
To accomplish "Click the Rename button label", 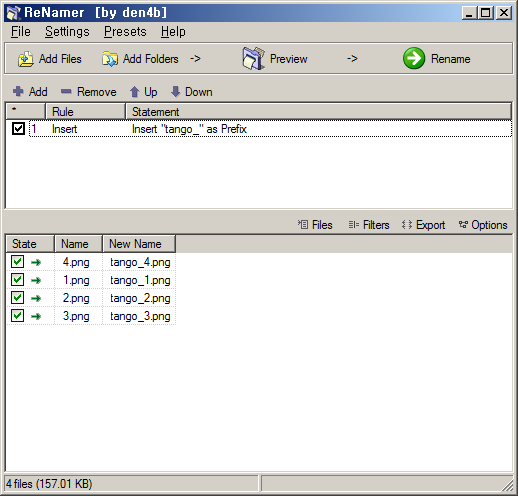I will click(x=451, y=59).
